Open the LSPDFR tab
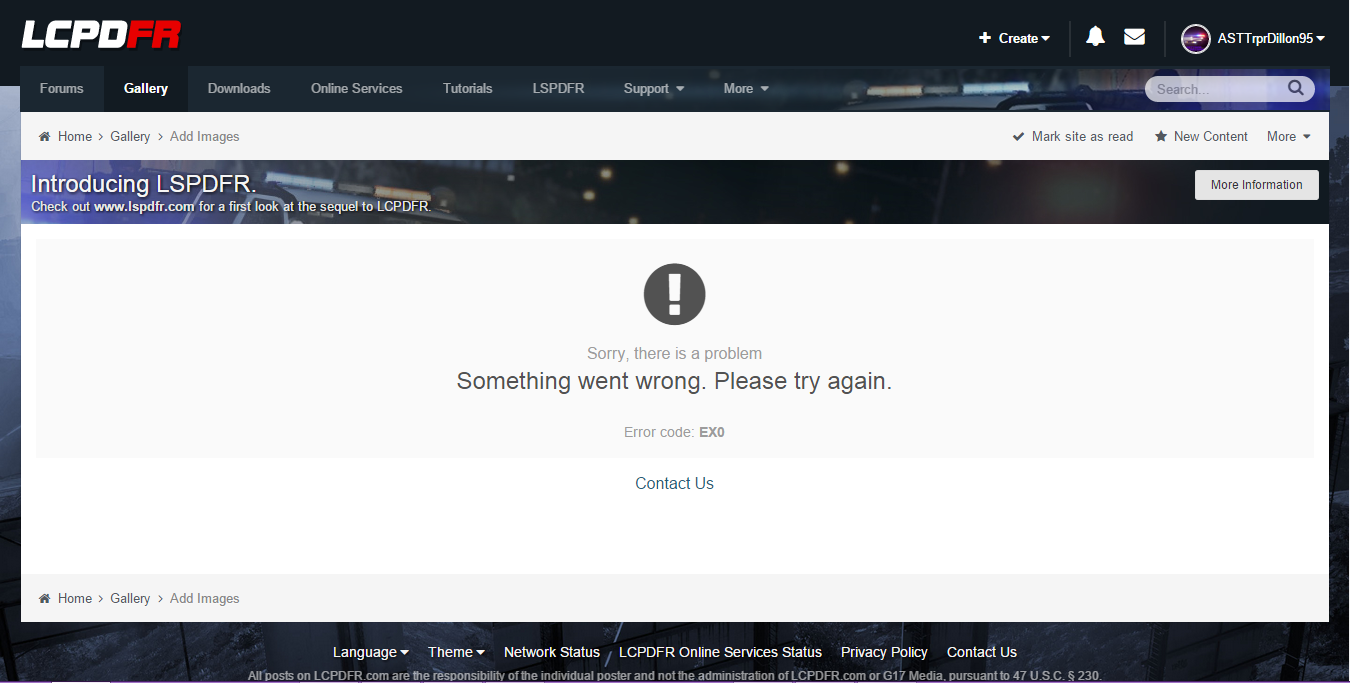The image size is (1350, 683). coord(558,88)
